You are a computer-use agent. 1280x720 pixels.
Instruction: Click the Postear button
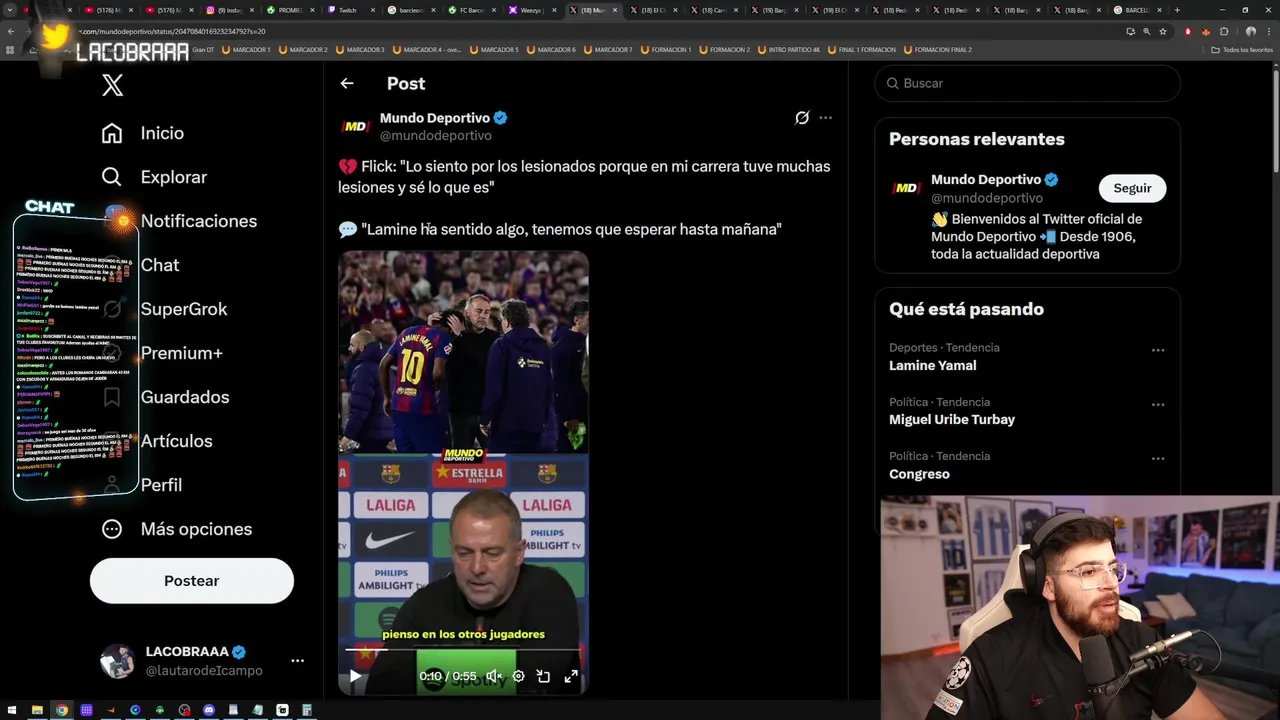point(192,581)
